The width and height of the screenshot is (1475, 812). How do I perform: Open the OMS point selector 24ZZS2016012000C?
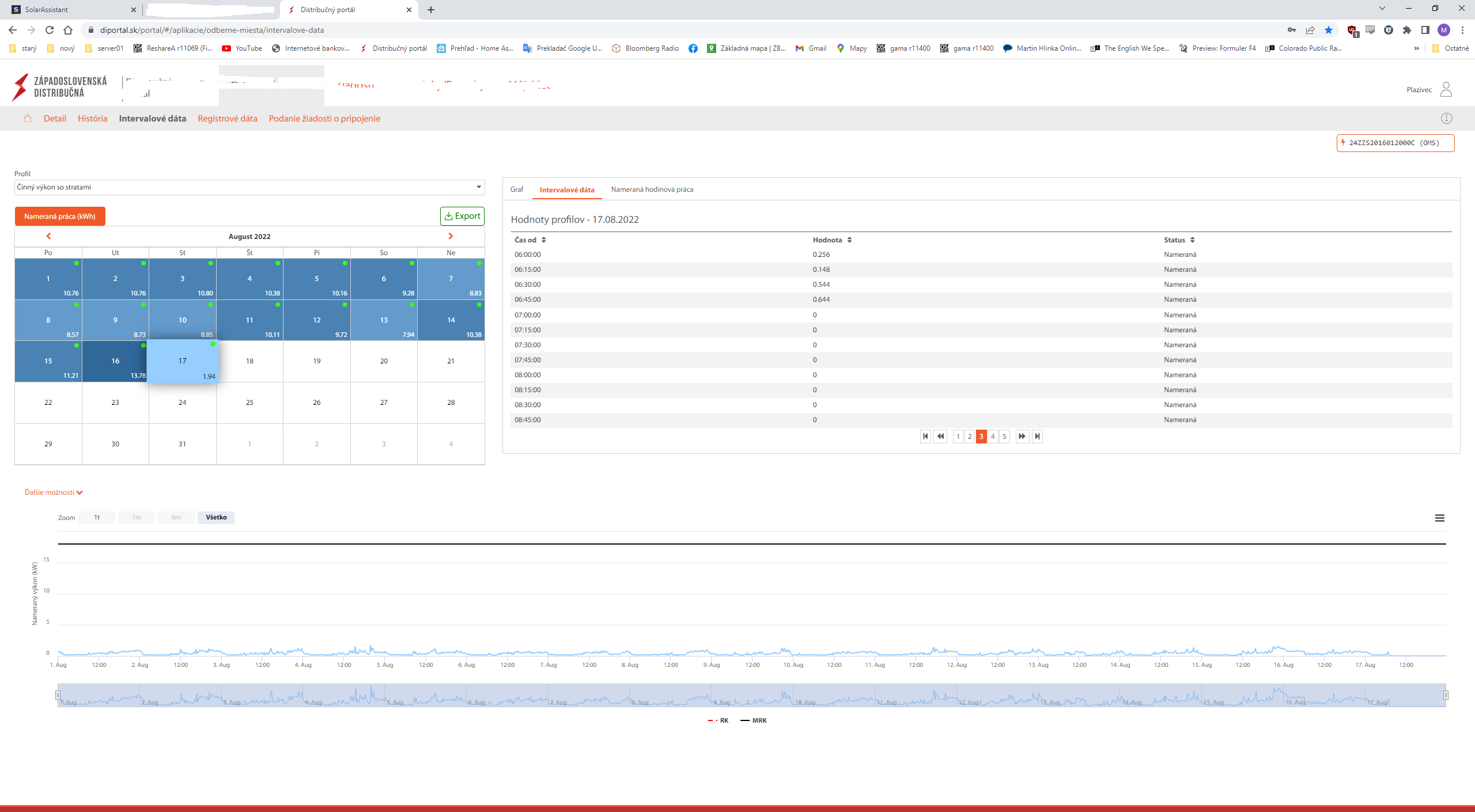point(1395,143)
